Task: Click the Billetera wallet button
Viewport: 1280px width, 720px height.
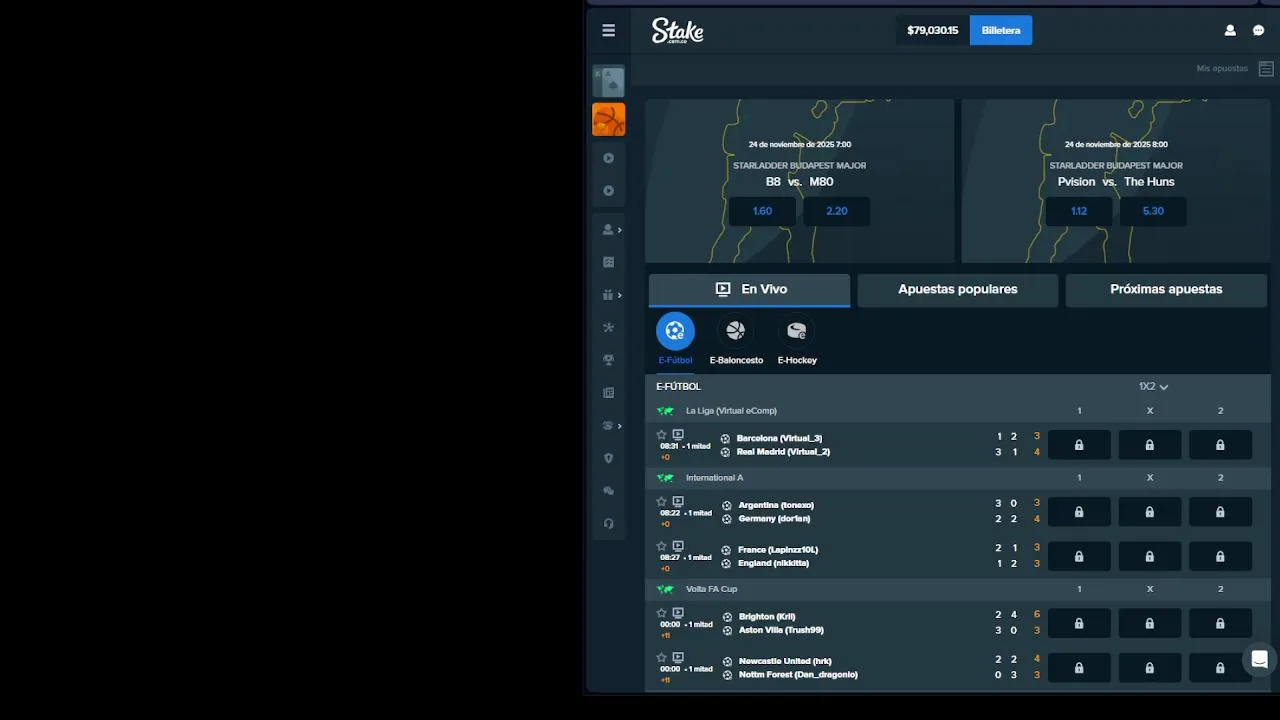Action: click(x=1001, y=30)
